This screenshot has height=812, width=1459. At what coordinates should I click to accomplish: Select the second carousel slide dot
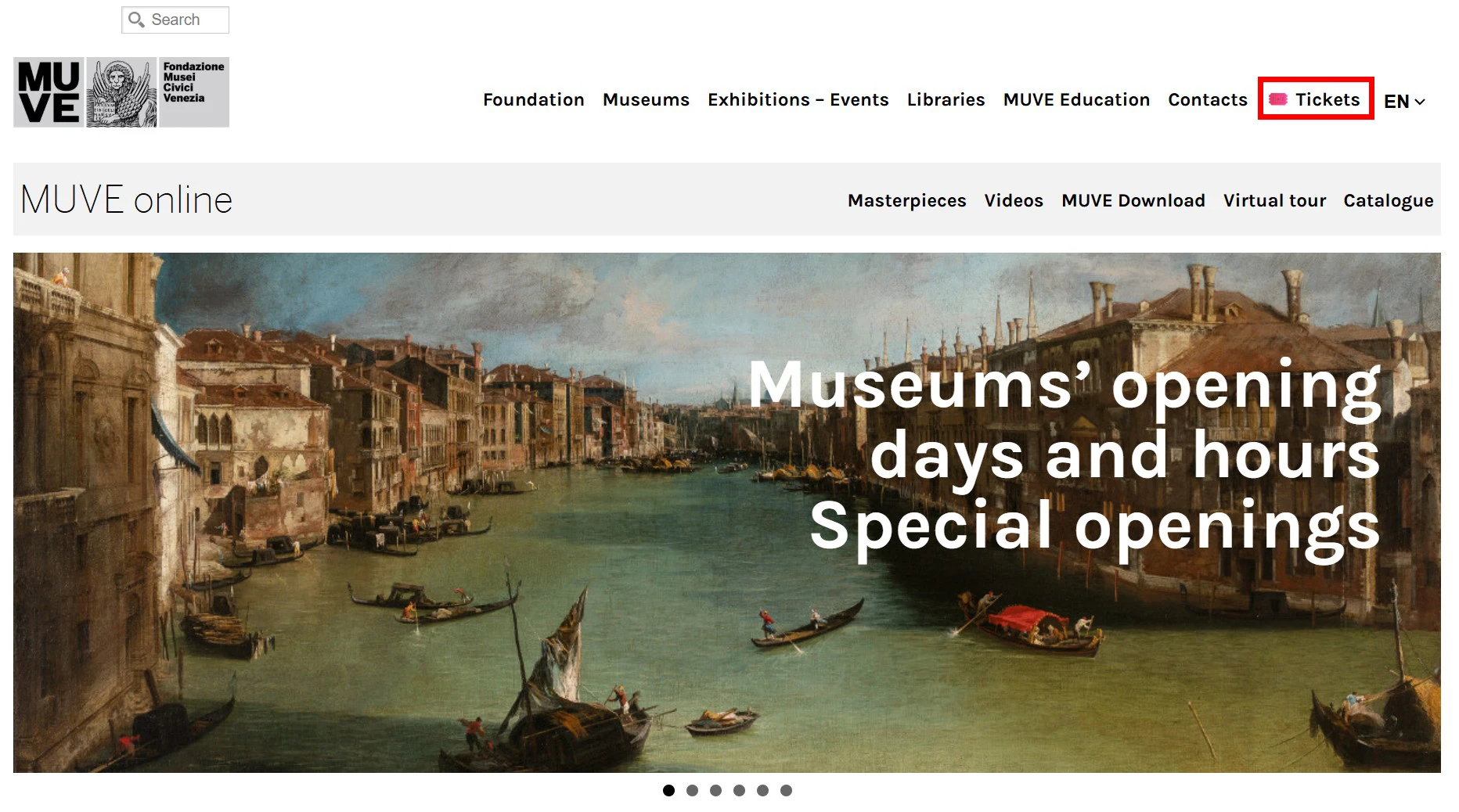click(x=692, y=790)
